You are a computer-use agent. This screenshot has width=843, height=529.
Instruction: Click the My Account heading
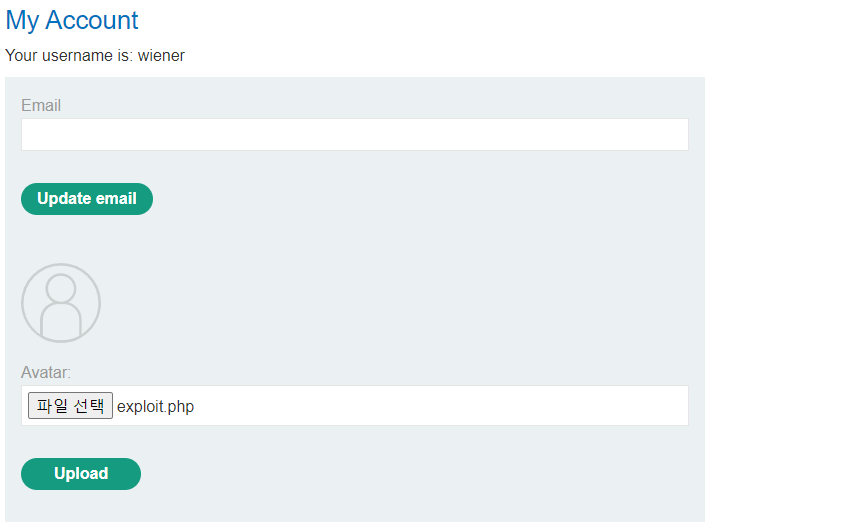[72, 20]
